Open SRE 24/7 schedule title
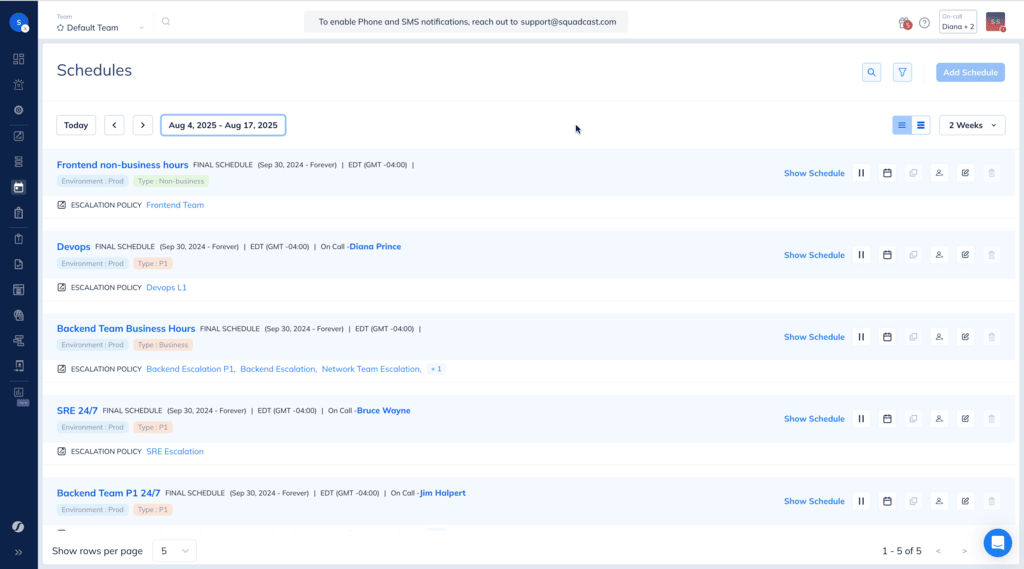This screenshot has width=1024, height=569. 77,411
